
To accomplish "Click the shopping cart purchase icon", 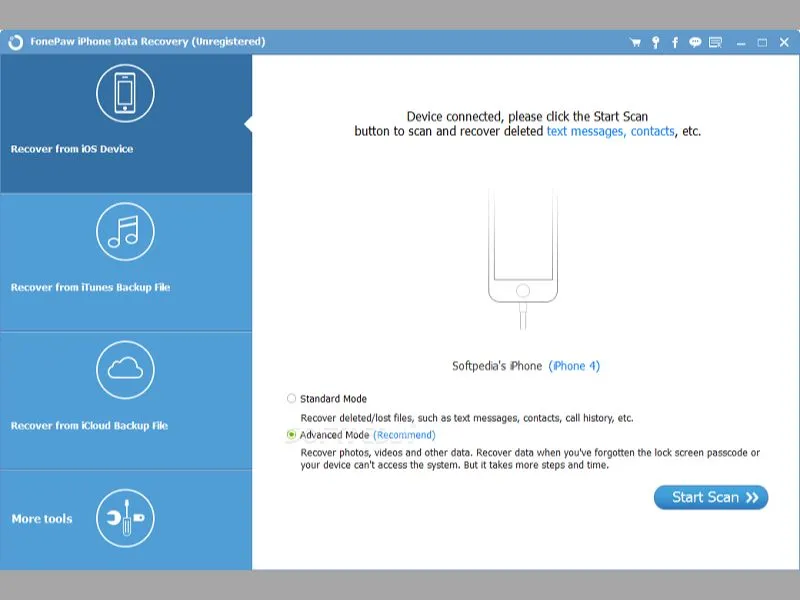I will (635, 42).
